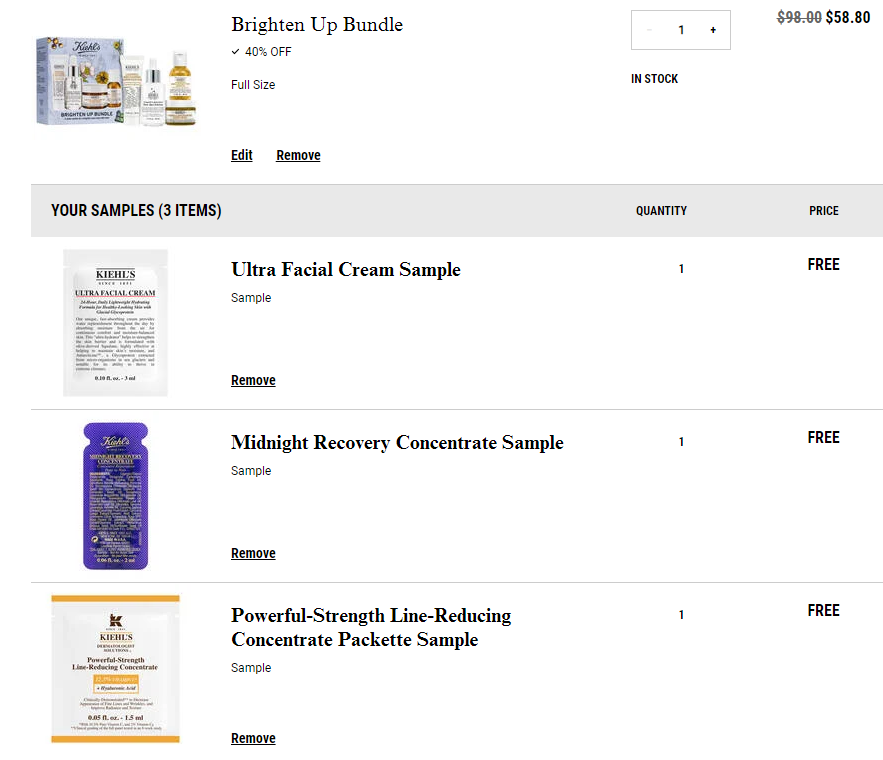
Task: View Powerful-Strength Concentrate packette image
Action: pos(115,669)
